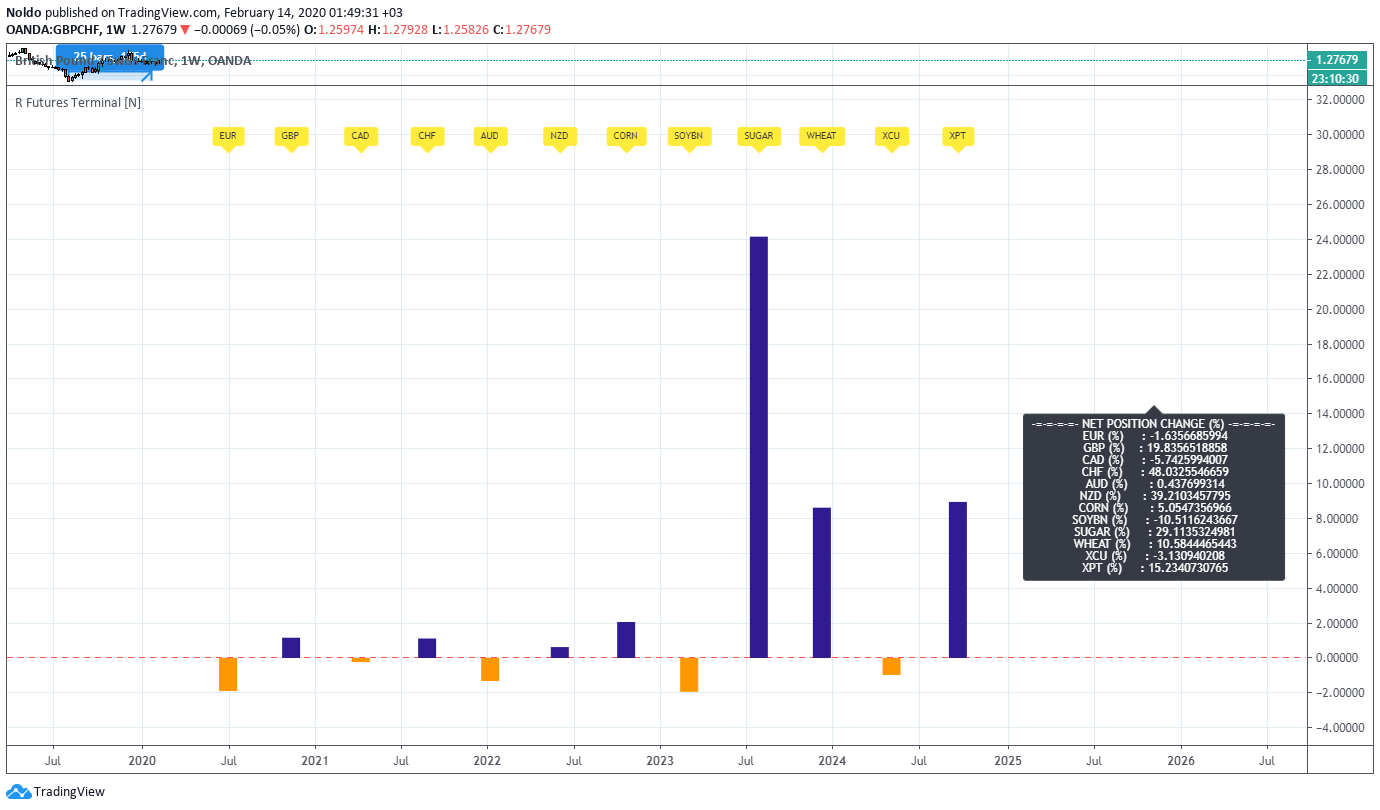Click the XPT (%) 15.2340730765 line in the tooltip
This screenshot has width=1380, height=810.
point(1153,568)
